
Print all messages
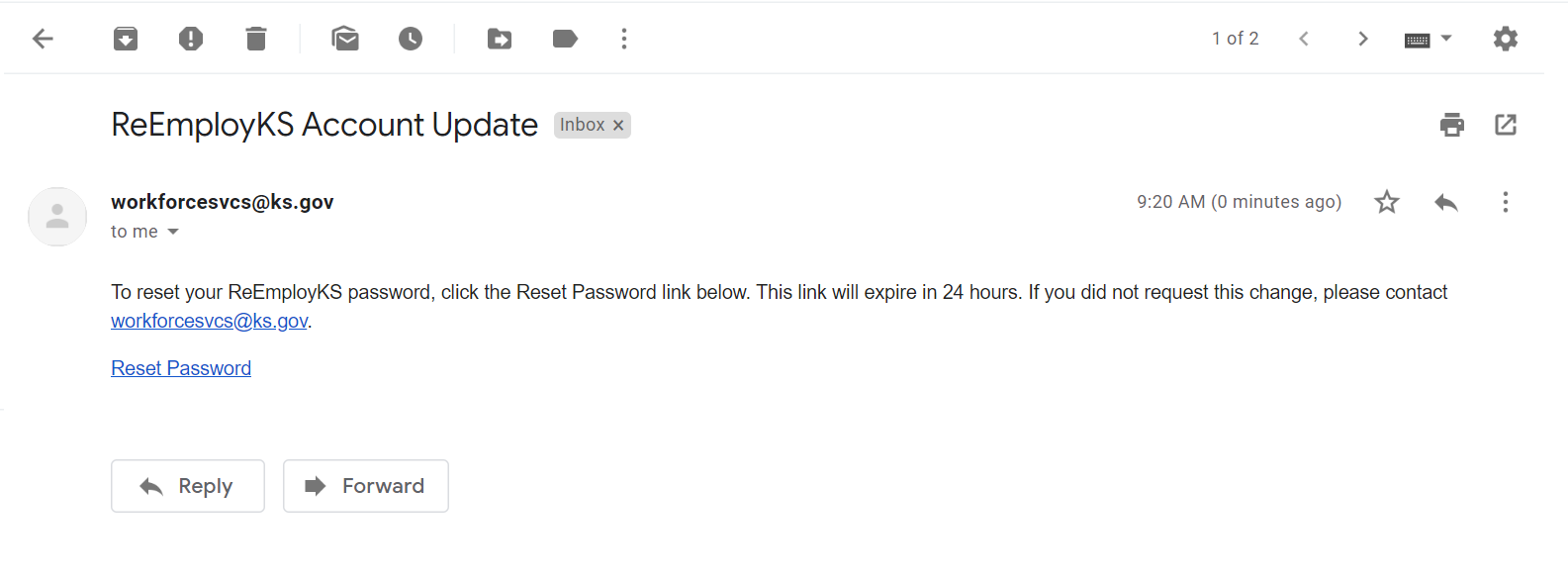click(x=1452, y=125)
